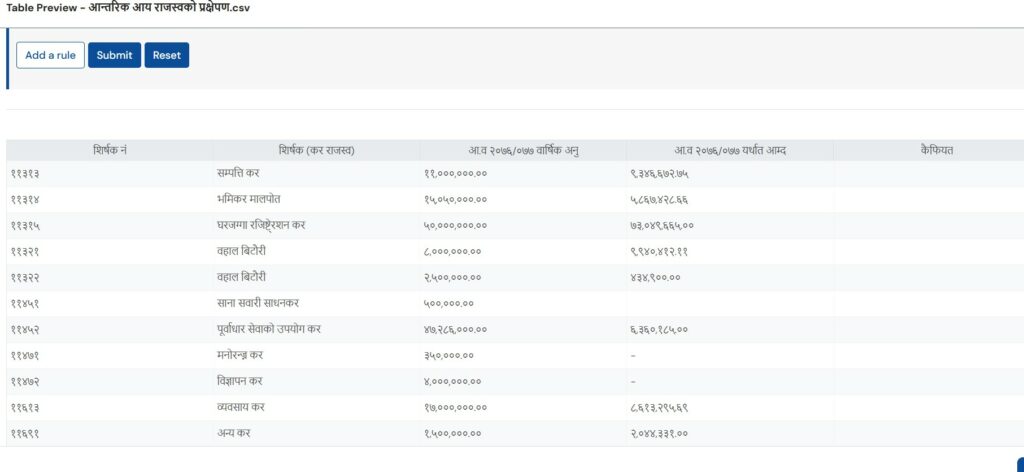The image size is (1024, 472).
Task: Select cell ११६९१
Action: [x=110, y=433]
